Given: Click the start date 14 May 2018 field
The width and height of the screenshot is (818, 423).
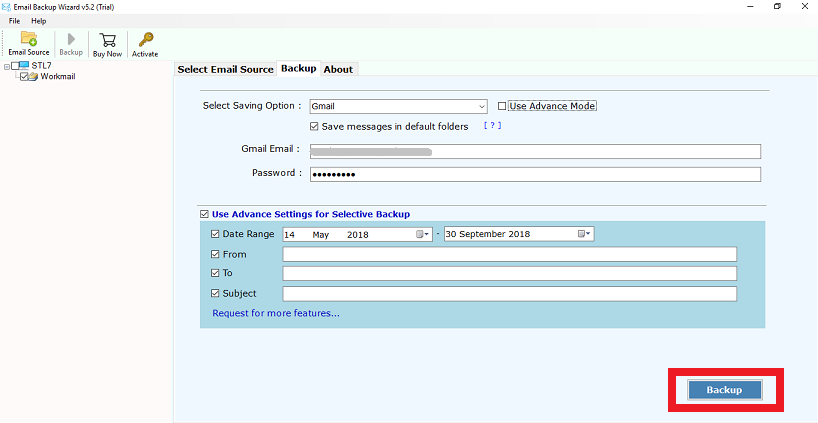Looking at the screenshot, I should [357, 235].
